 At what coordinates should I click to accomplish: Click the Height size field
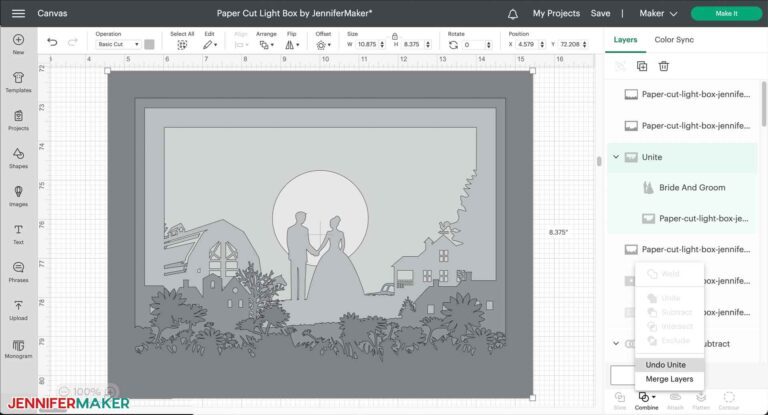(412, 44)
